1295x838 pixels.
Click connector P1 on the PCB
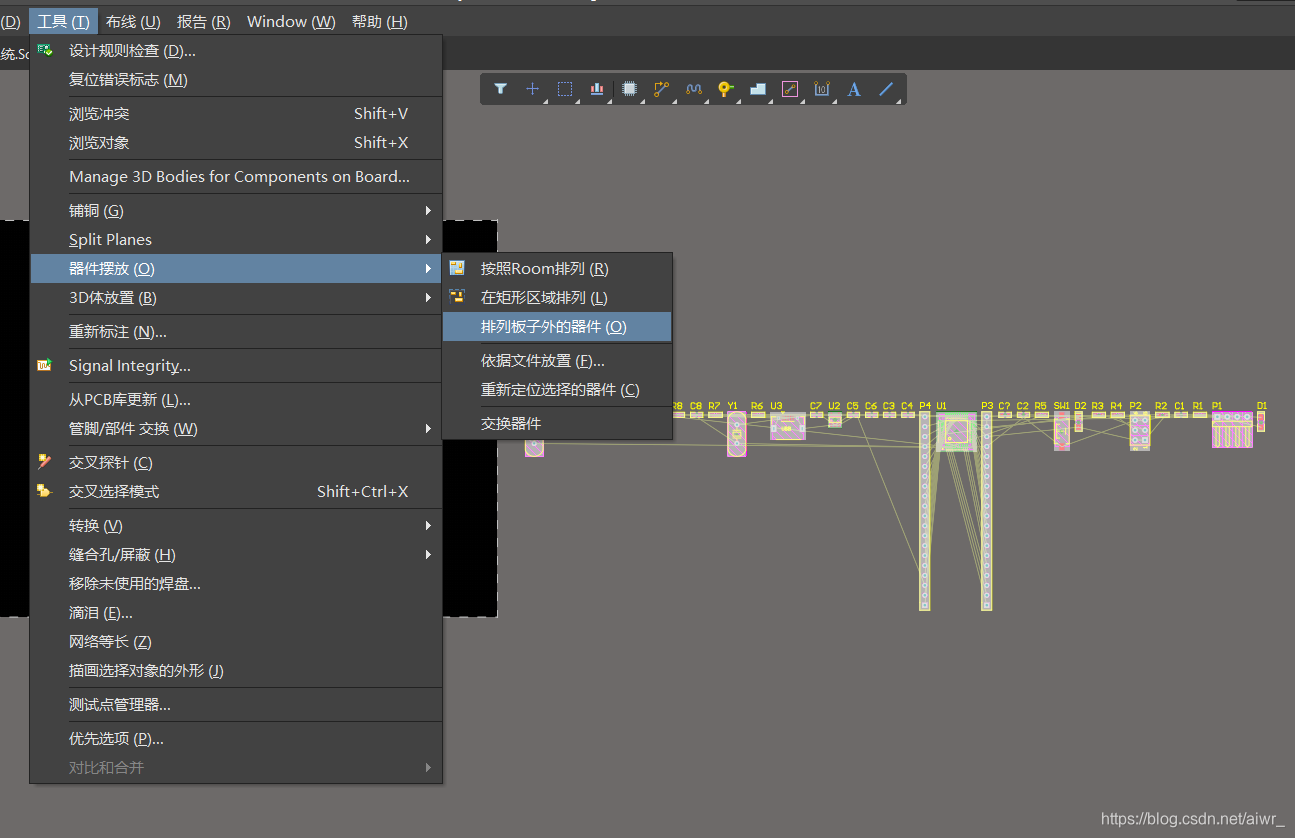coord(1232,429)
